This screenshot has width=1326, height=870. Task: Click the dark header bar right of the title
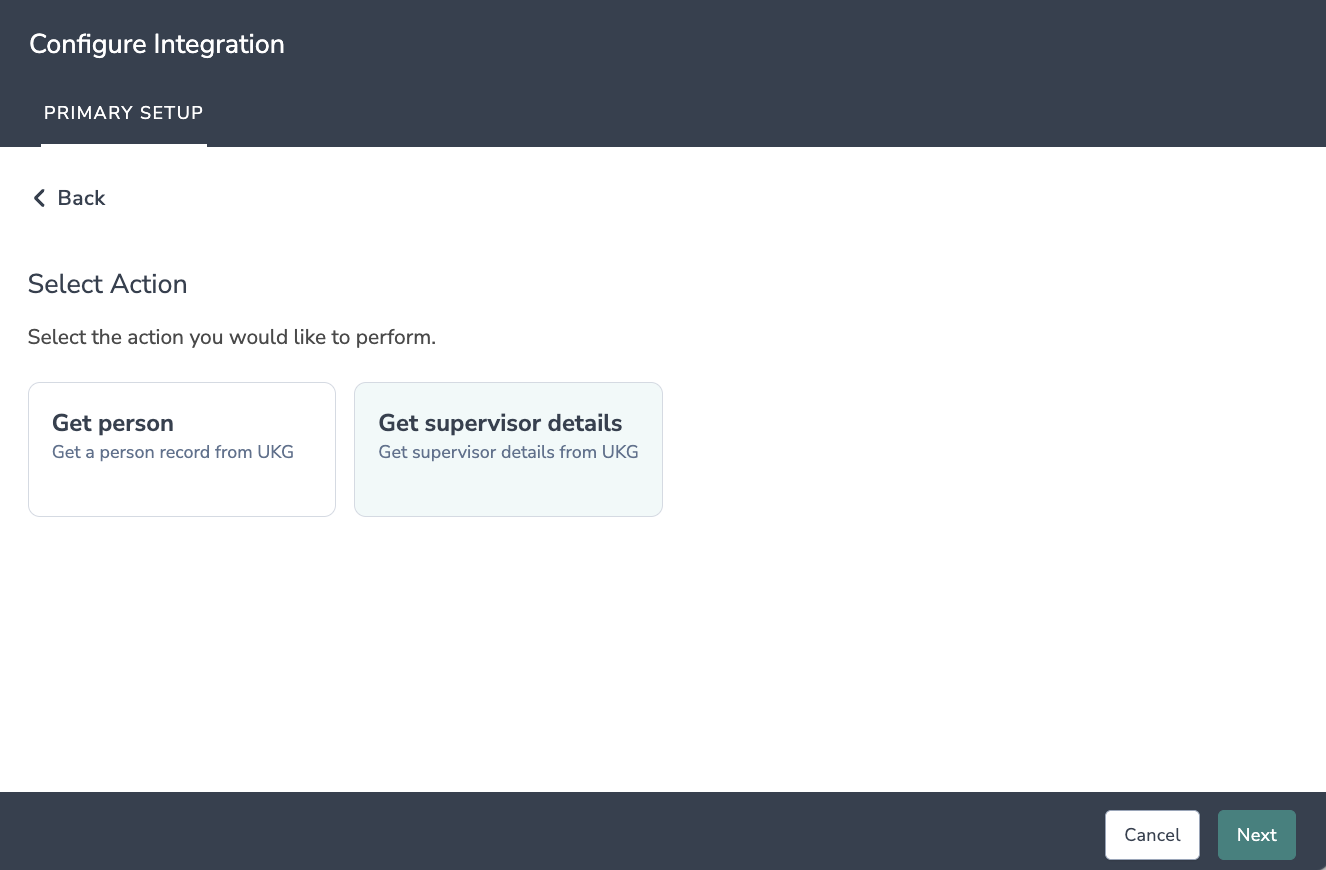(x=800, y=45)
